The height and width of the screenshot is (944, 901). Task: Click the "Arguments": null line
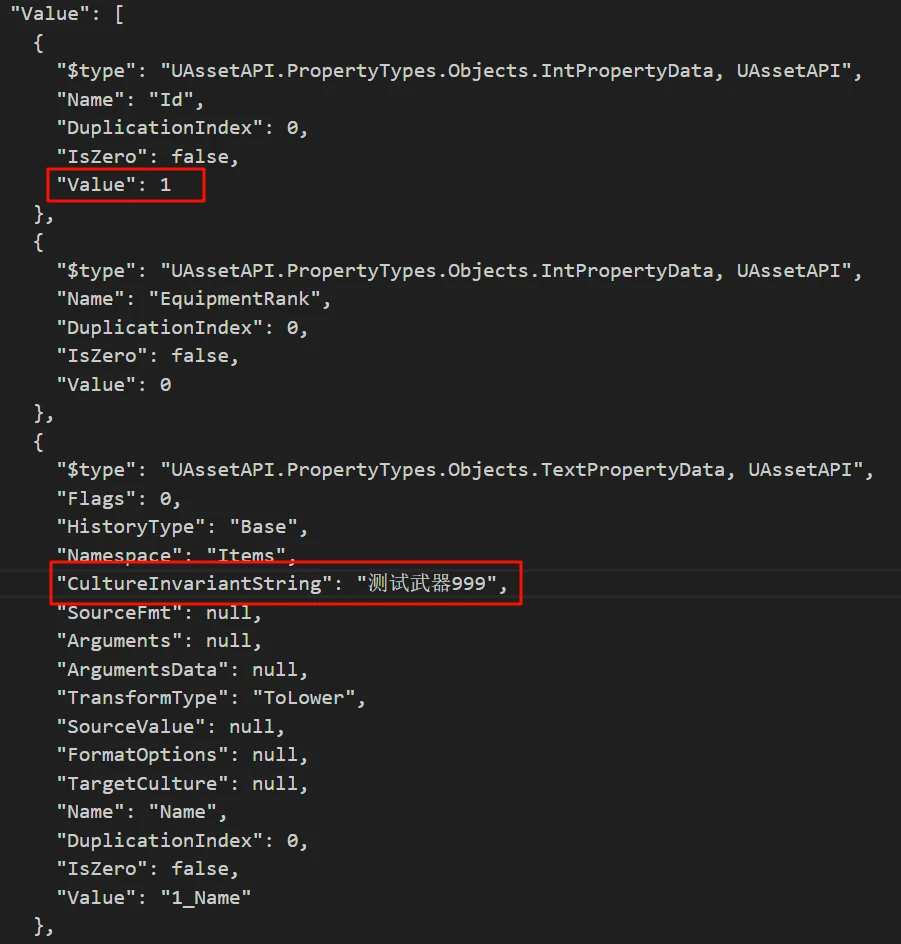pyautogui.click(x=159, y=641)
